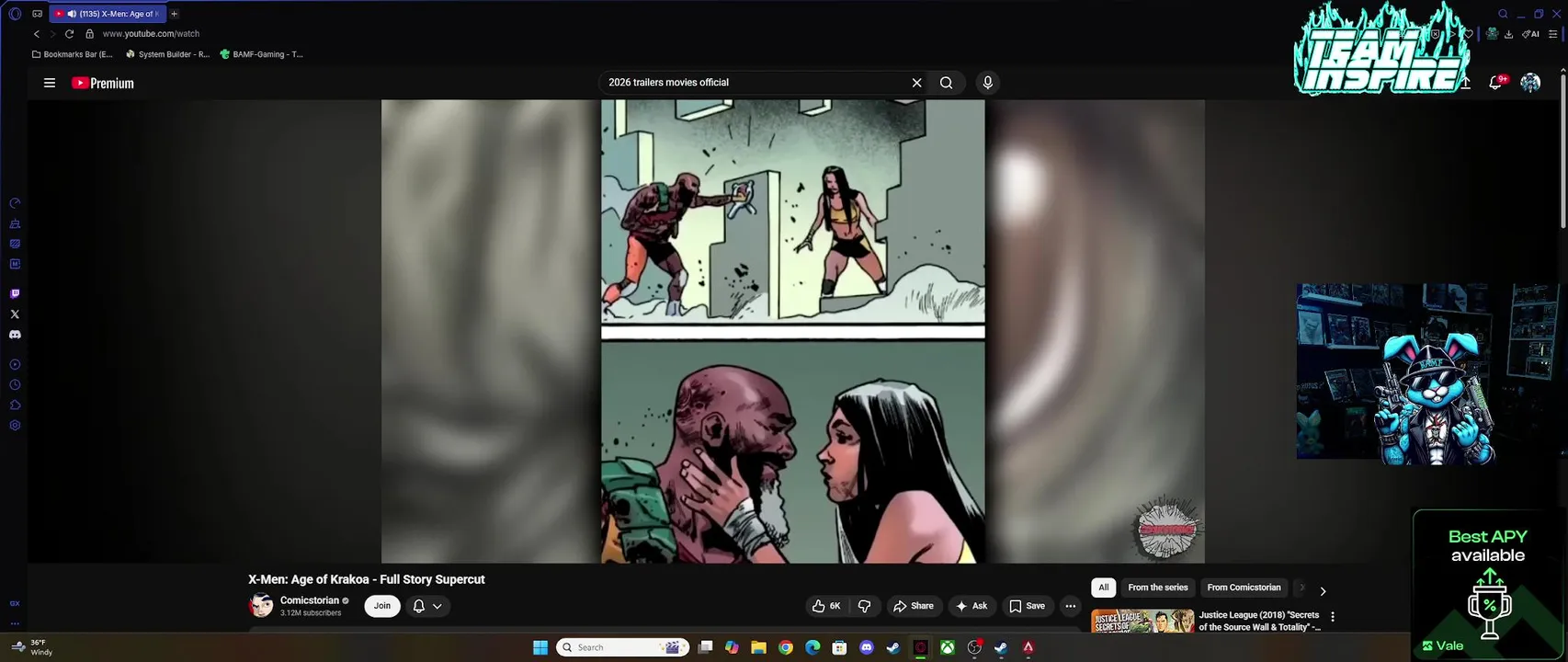
Task: Switch to the X-Men: Age of Krakoa tab
Action: tap(108, 14)
